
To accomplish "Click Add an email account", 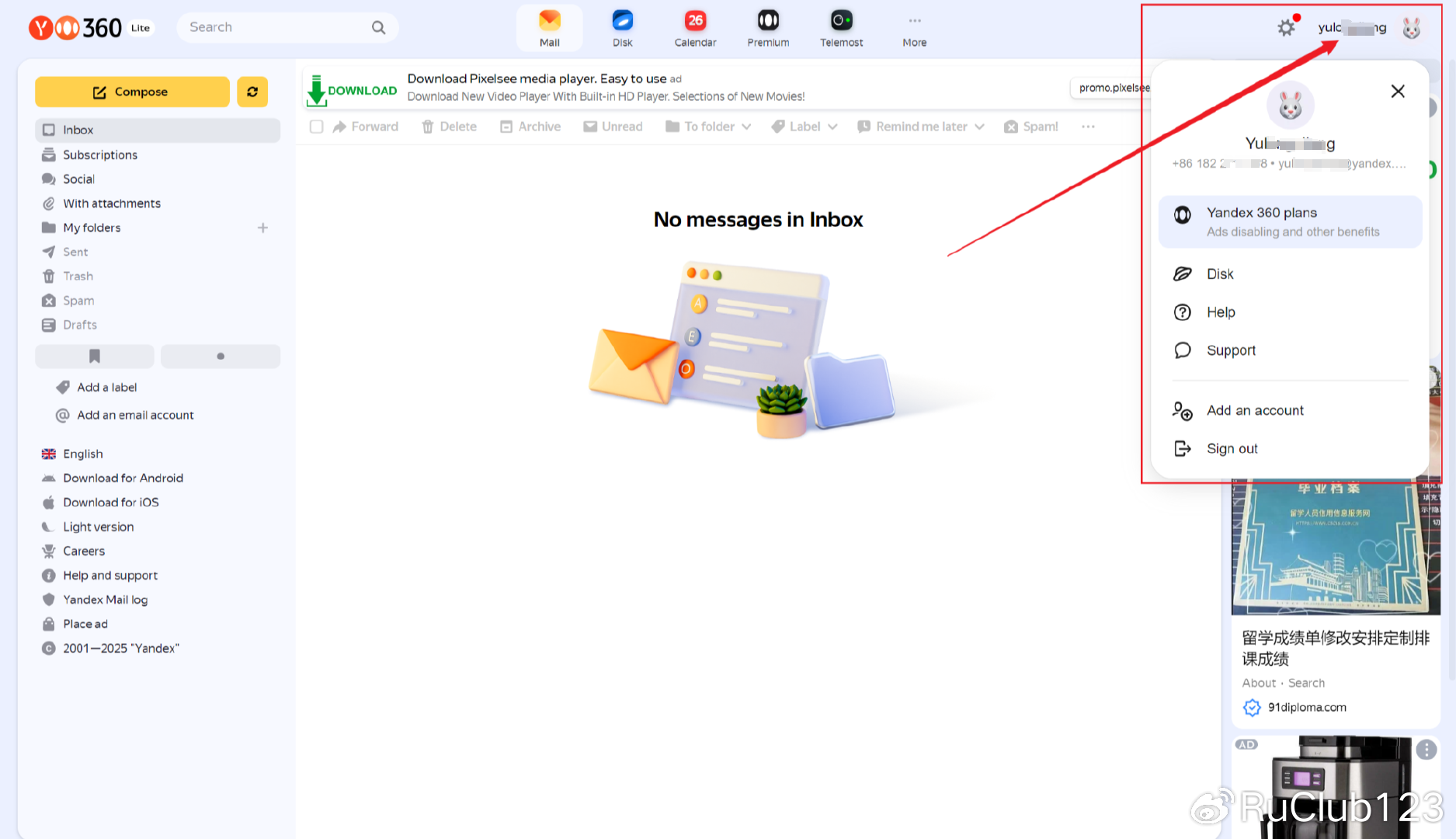I will tap(135, 415).
